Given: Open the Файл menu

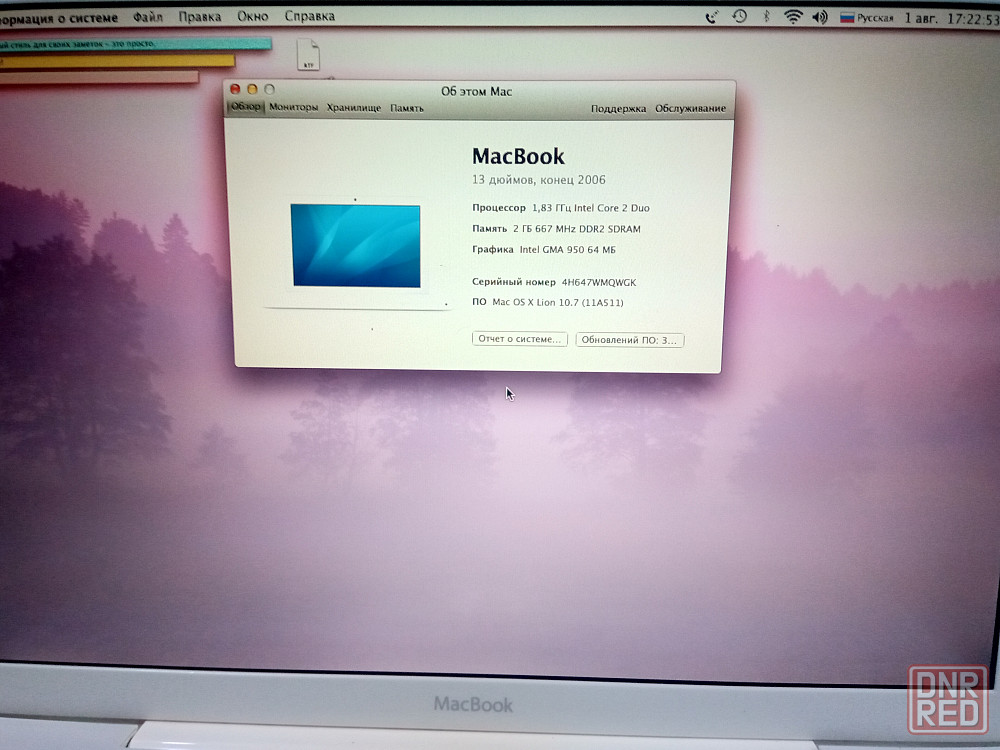Looking at the screenshot, I should tap(147, 17).
